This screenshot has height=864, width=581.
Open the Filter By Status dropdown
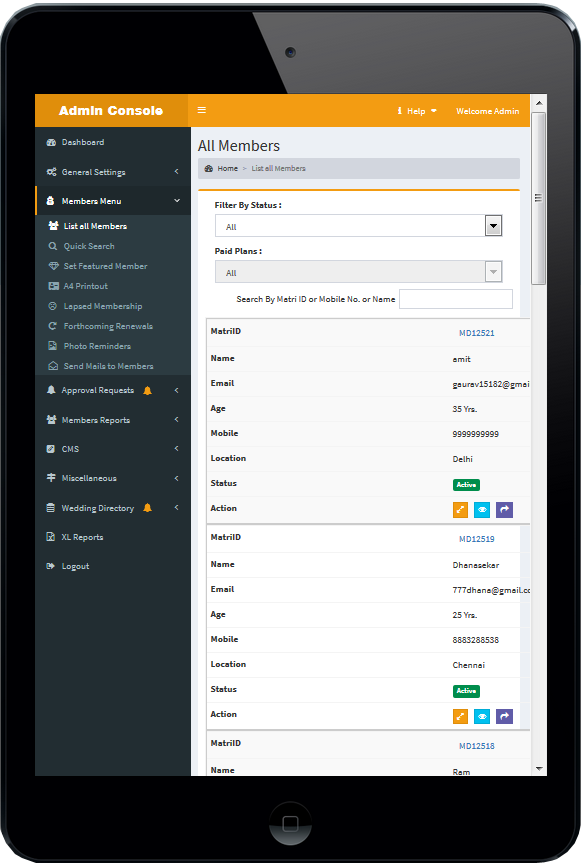tap(358, 226)
